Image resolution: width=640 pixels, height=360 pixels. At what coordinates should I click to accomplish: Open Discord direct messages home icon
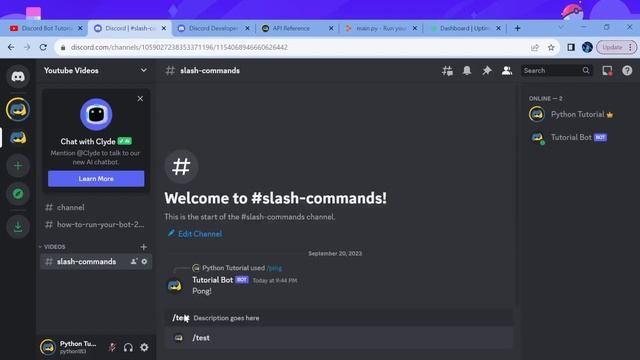click(x=18, y=76)
